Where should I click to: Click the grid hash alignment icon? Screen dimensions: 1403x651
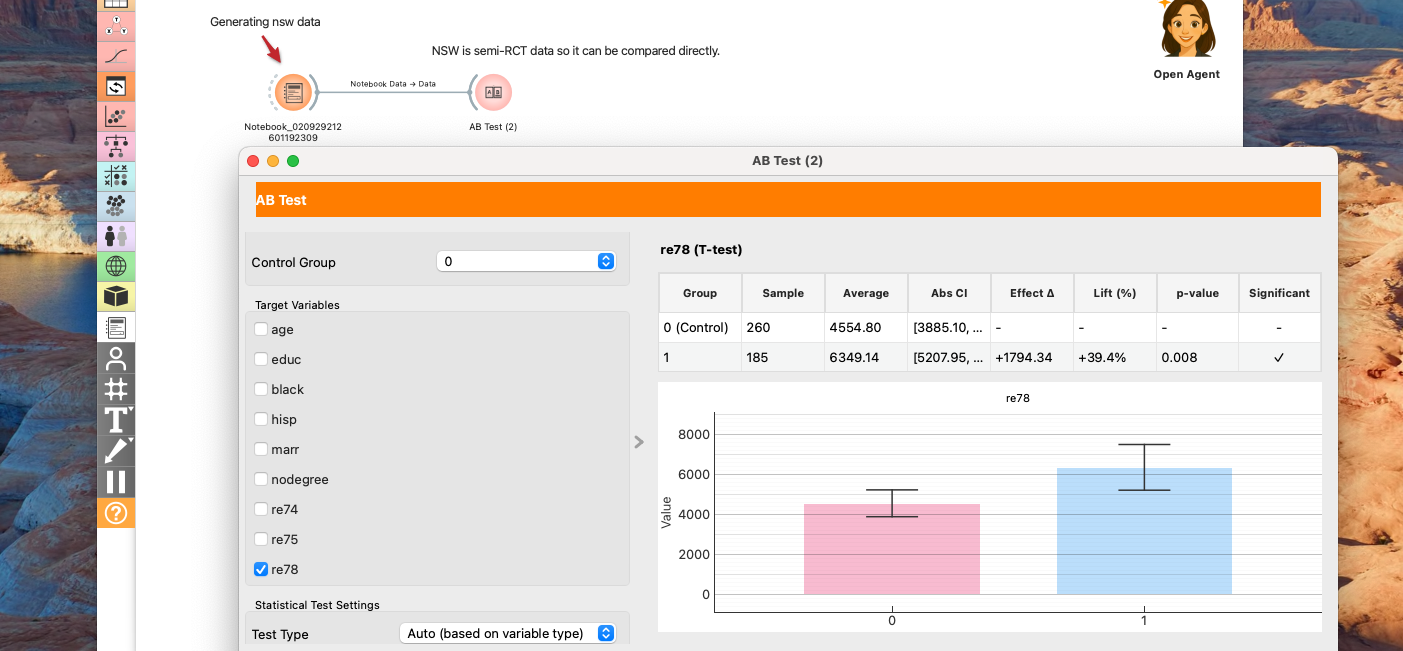coord(116,389)
